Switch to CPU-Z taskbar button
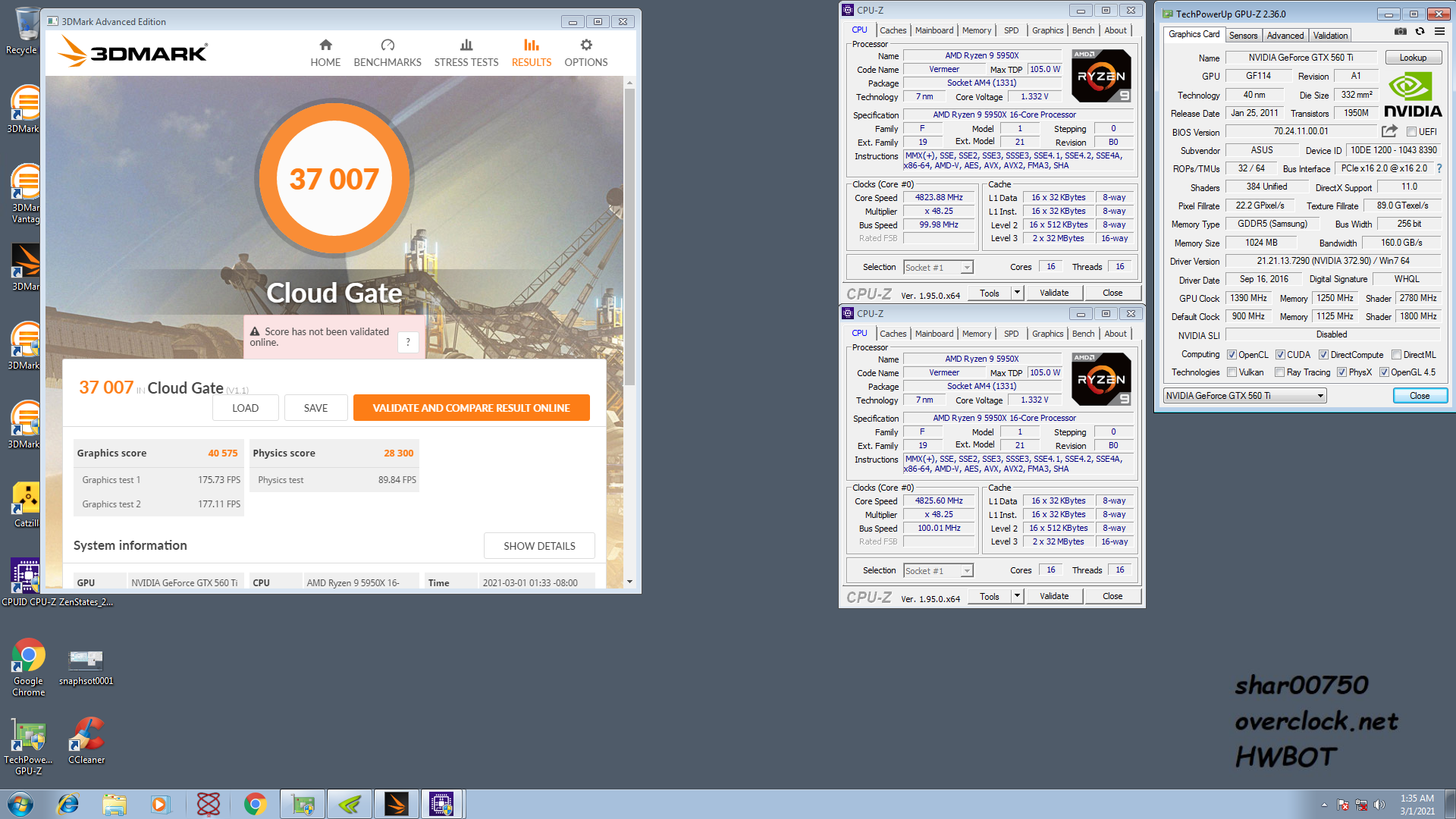This screenshot has width=1456, height=819. [442, 804]
